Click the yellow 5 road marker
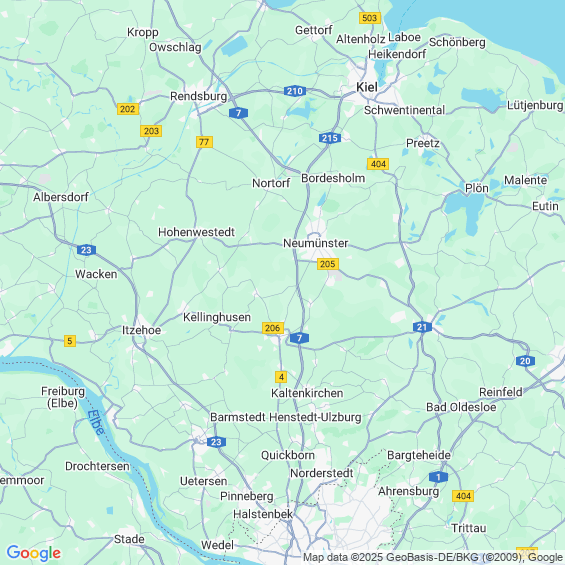The width and height of the screenshot is (565, 565). click(x=70, y=341)
